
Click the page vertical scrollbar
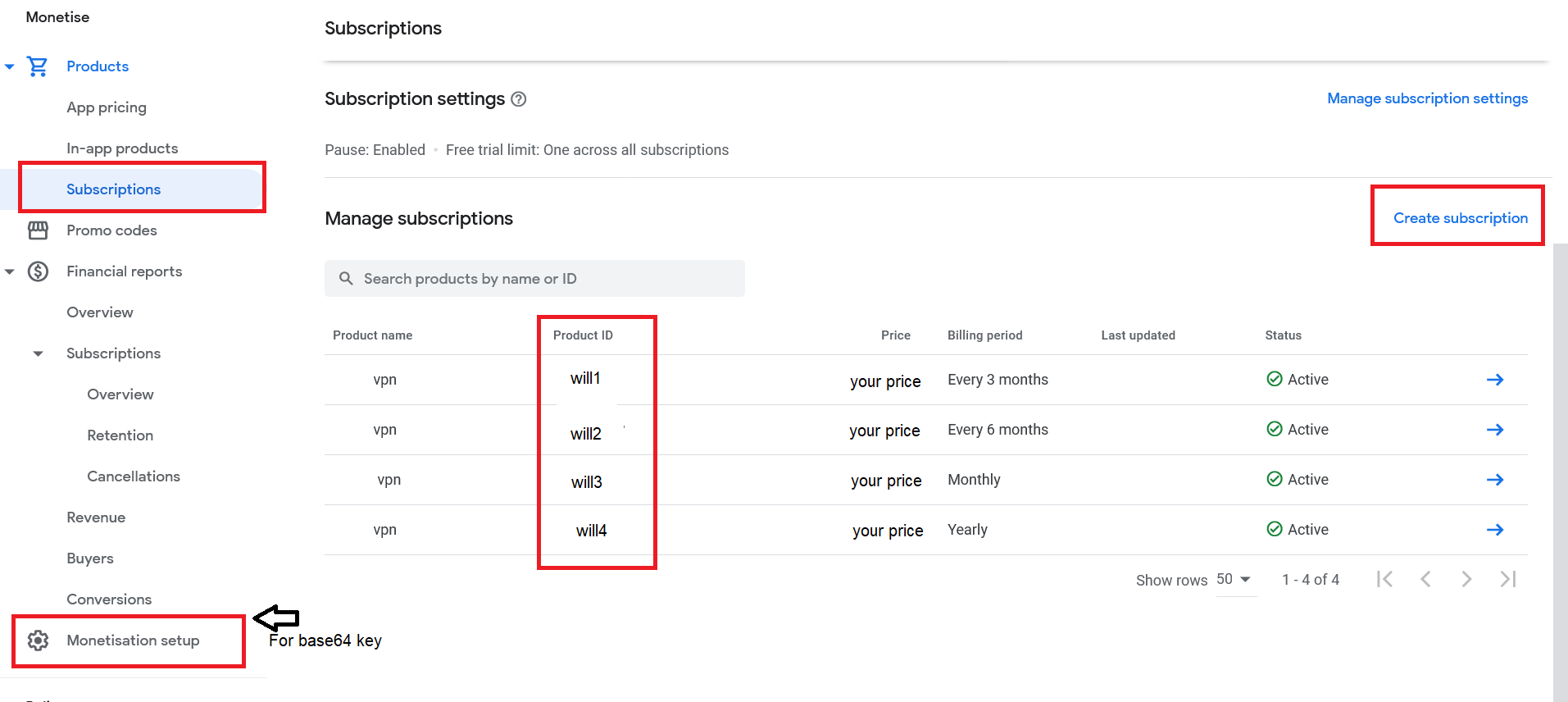(1561, 472)
